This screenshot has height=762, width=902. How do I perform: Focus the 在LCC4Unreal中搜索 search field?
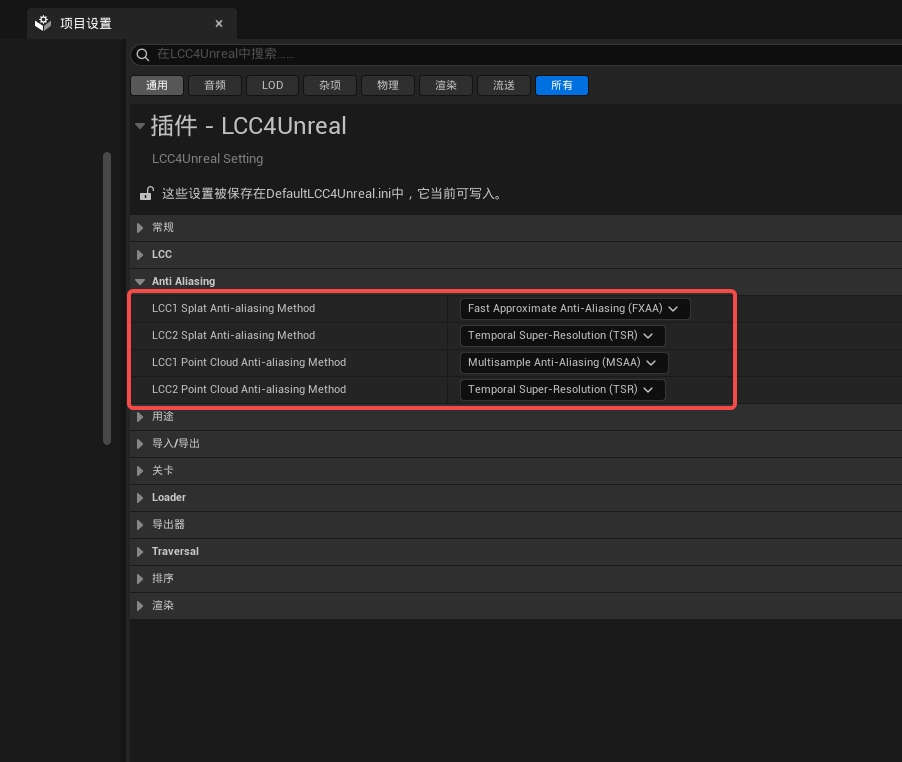point(518,54)
